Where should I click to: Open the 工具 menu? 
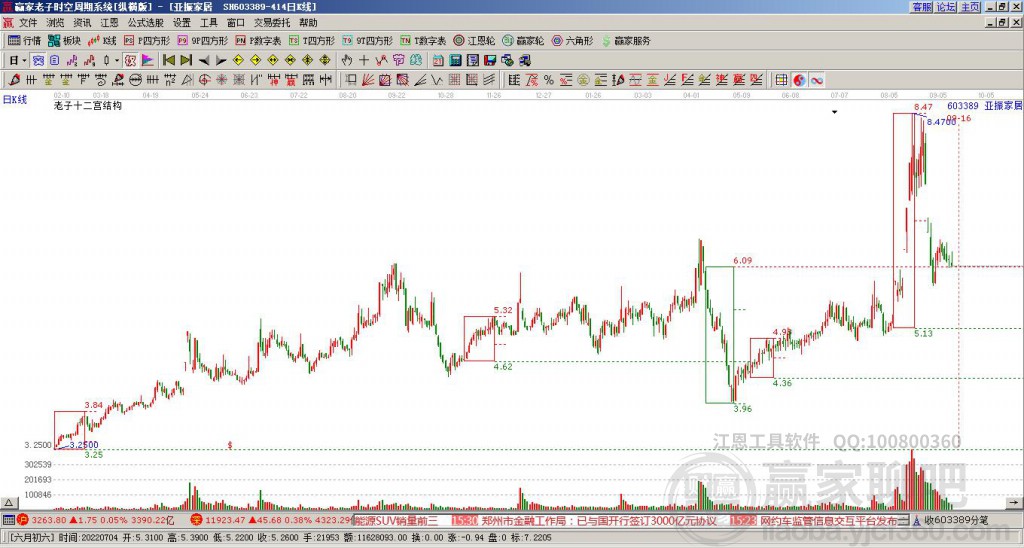pos(209,23)
